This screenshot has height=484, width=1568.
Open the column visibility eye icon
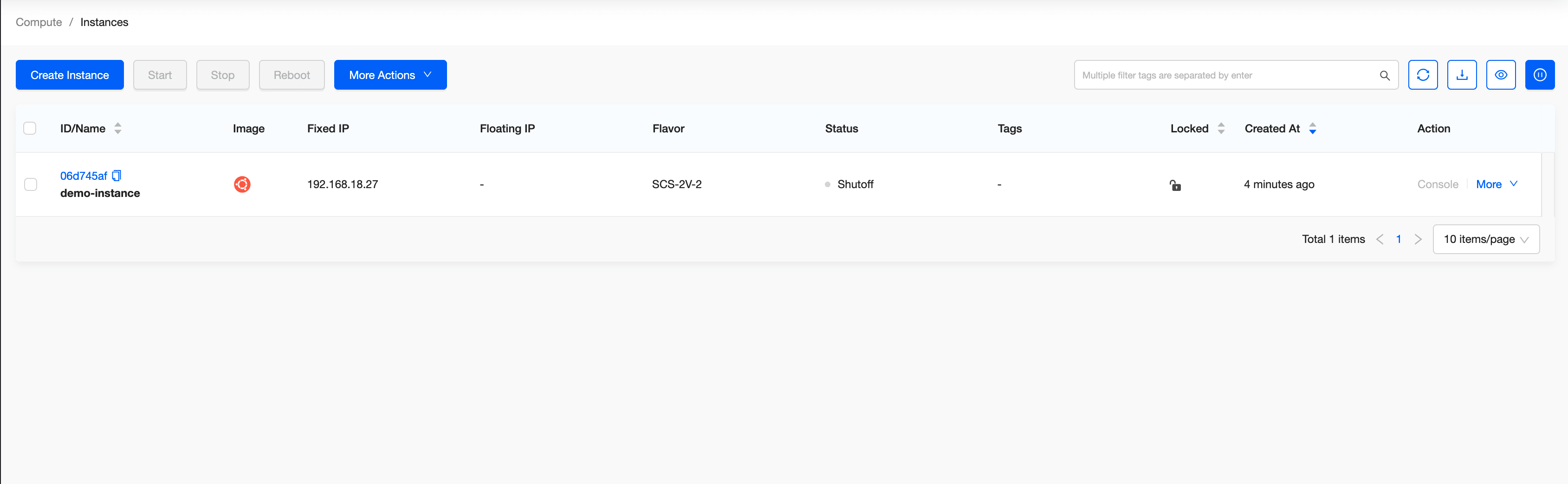pos(1500,75)
